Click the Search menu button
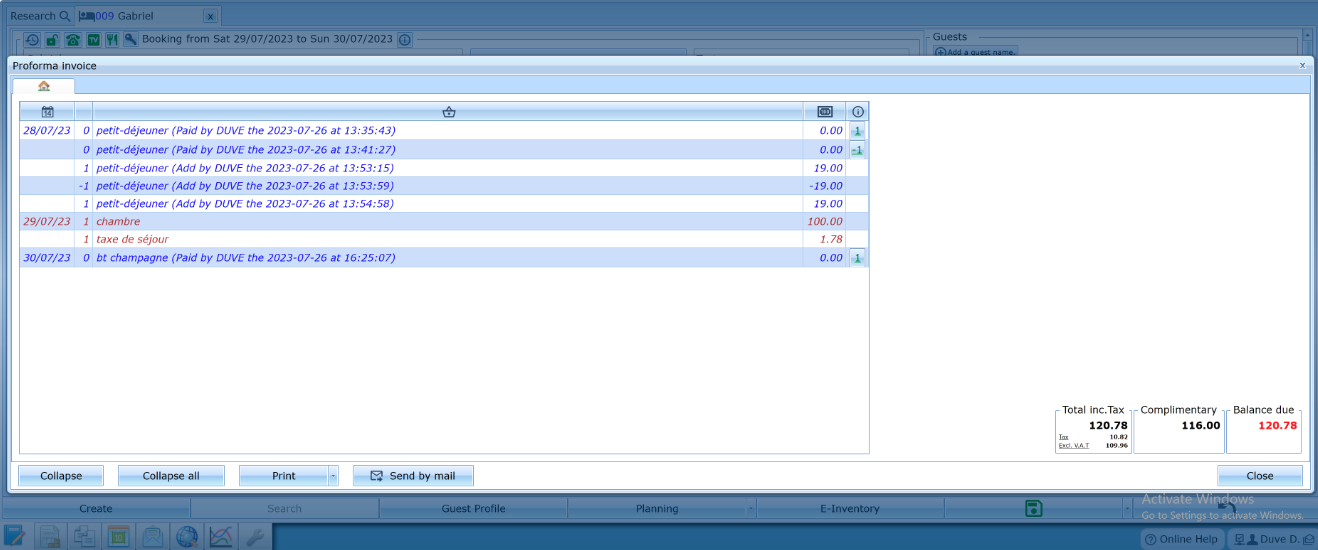1318x550 pixels. click(x=284, y=508)
